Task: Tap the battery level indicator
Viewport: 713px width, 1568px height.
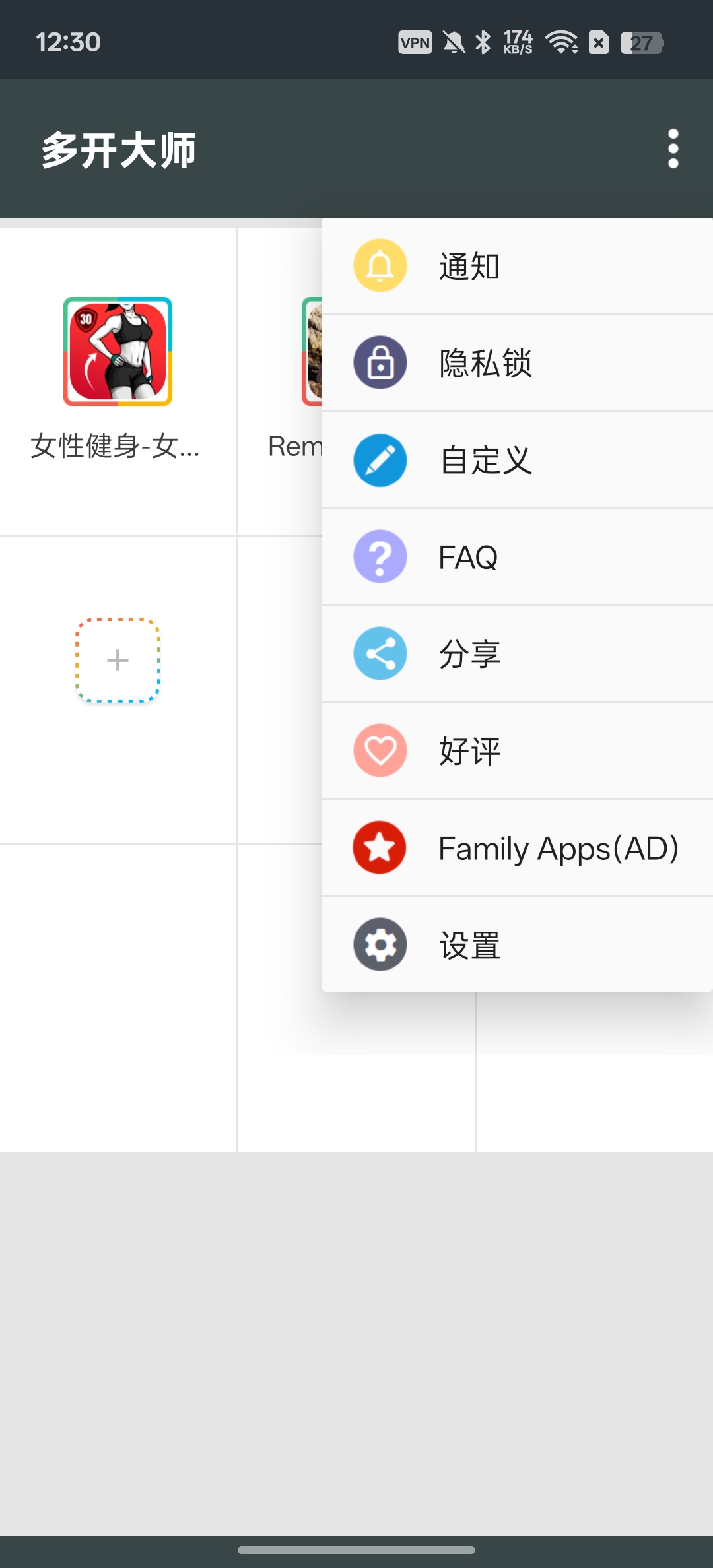Action: click(x=642, y=43)
